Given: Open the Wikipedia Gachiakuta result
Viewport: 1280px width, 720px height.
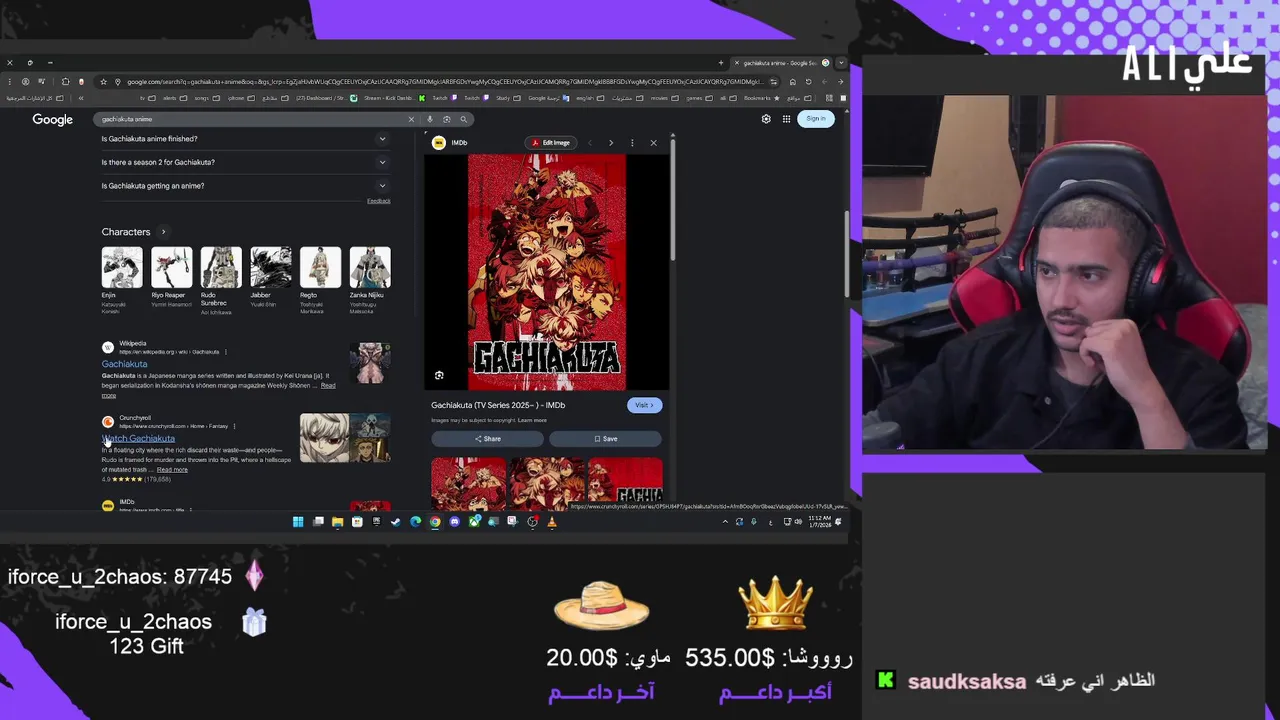Looking at the screenshot, I should (124, 364).
